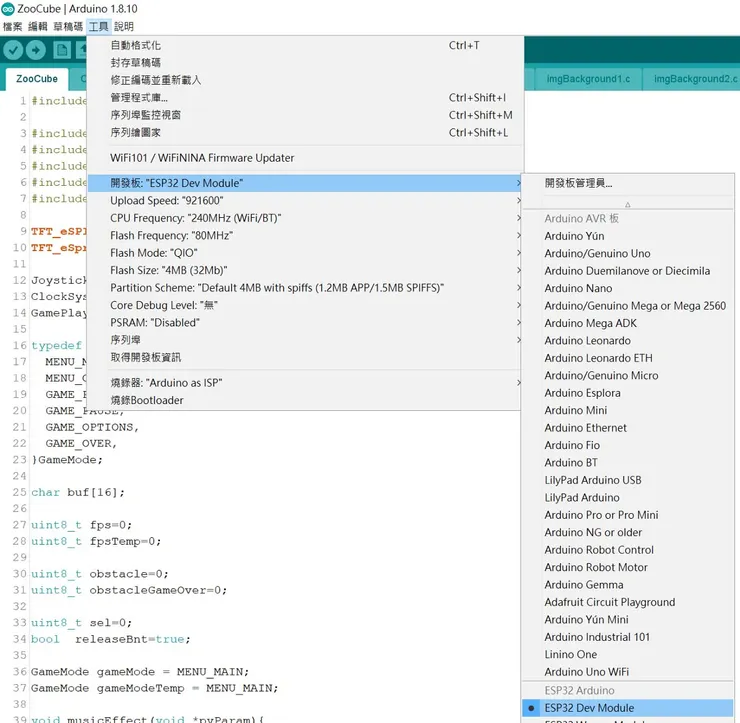Click the New sketch page icon
The image size is (740, 723).
click(62, 50)
